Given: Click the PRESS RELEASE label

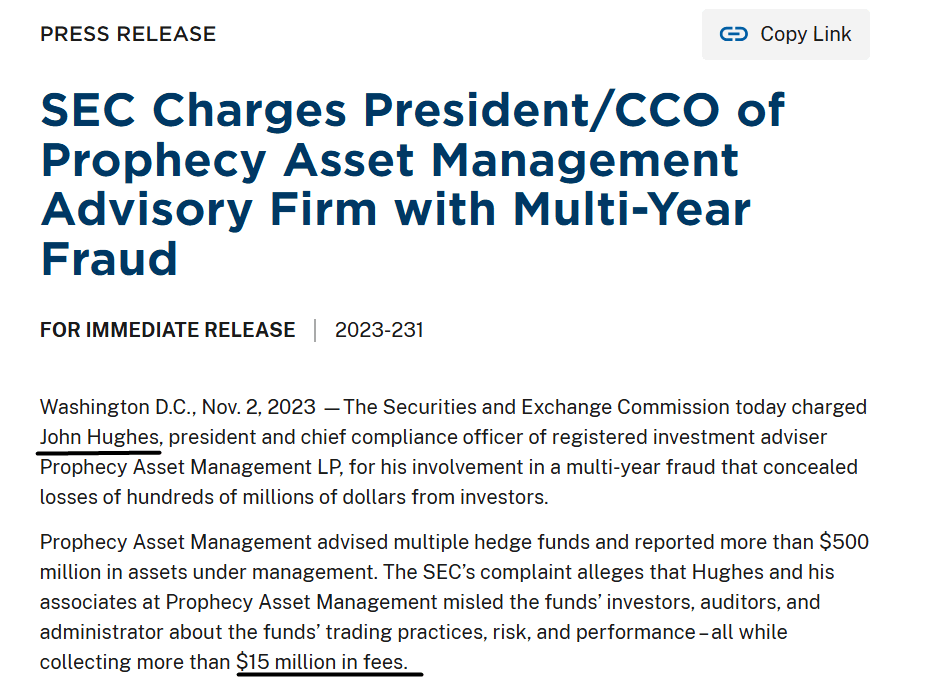Looking at the screenshot, I should click(x=127, y=34).
